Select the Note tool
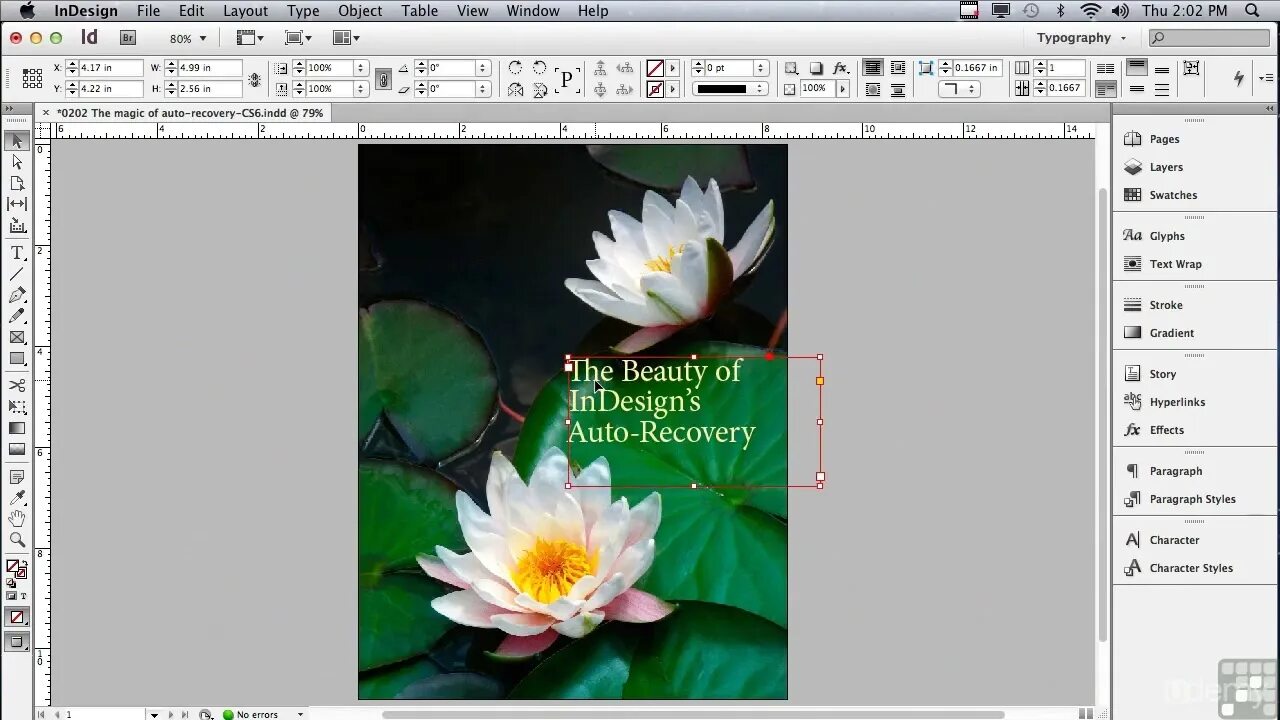Screen dimensions: 1280x720 [17, 477]
